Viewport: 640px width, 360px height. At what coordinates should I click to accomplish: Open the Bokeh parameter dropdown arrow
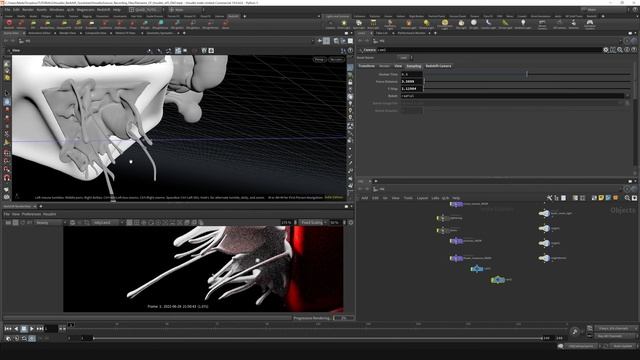(x=627, y=96)
